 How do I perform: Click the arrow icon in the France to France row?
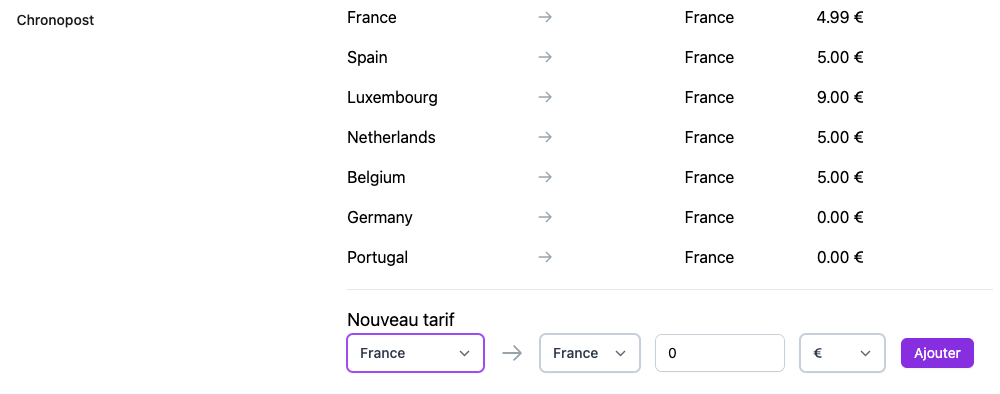pyautogui.click(x=545, y=17)
